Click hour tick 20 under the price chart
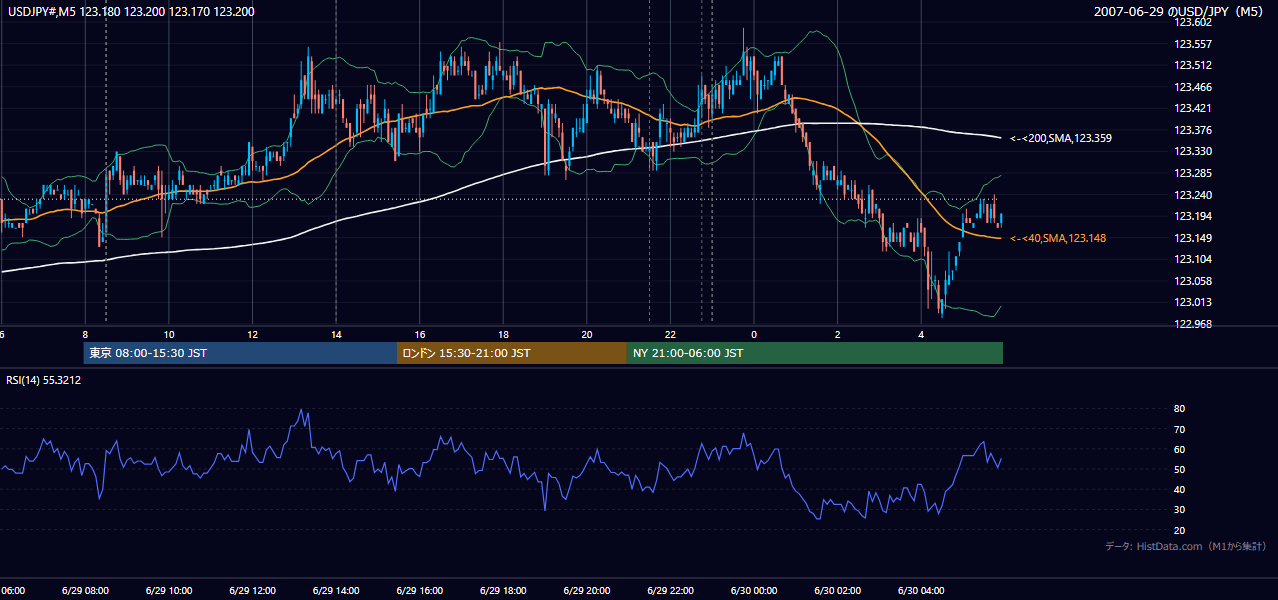 click(586, 334)
